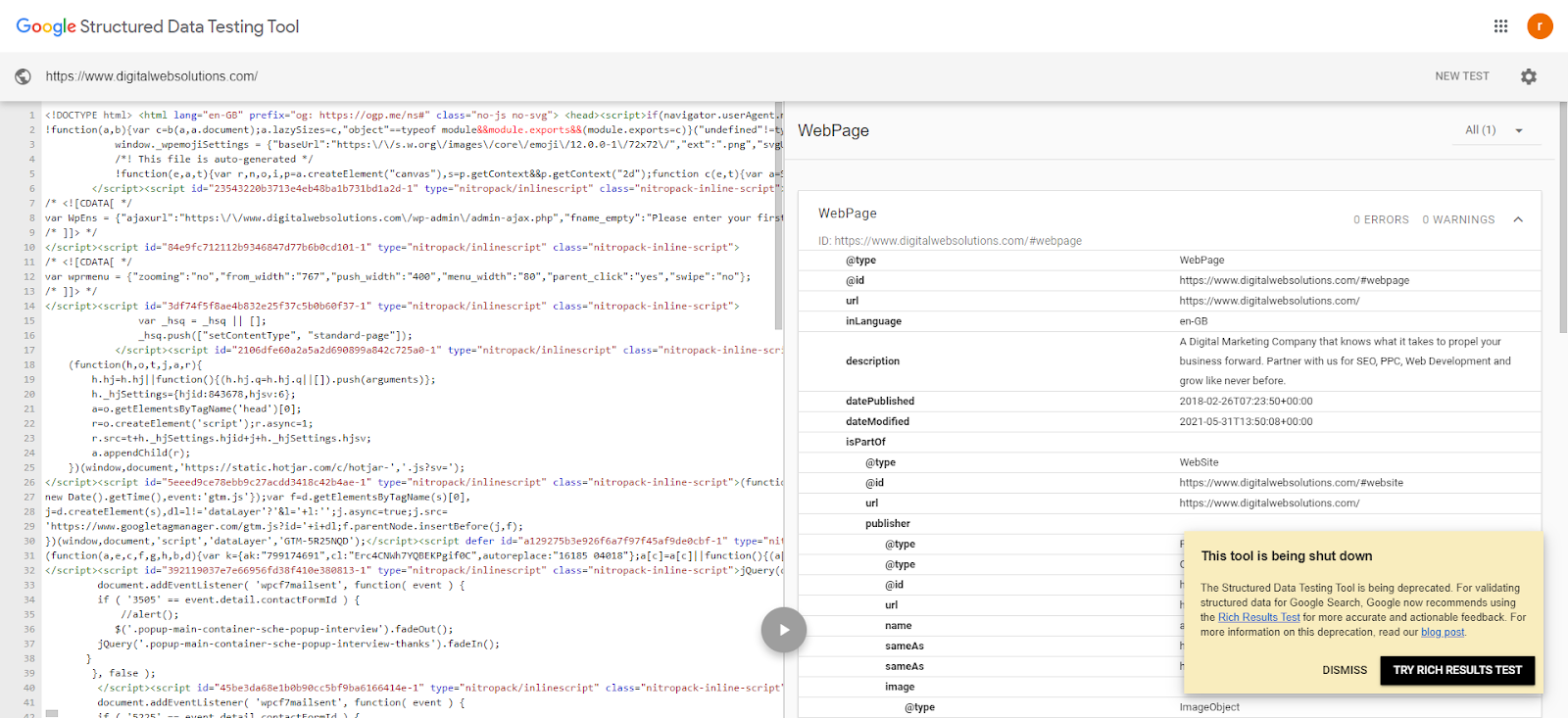1568x718 pixels.
Task: Click TRY RICH RESULTS TEST button
Action: (1457, 670)
